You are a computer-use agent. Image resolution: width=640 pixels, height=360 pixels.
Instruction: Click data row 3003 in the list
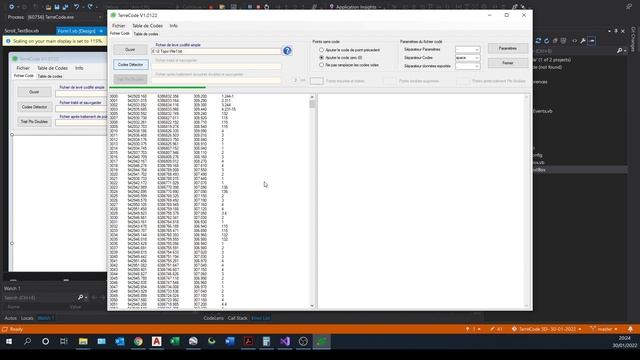[x=171, y=109]
